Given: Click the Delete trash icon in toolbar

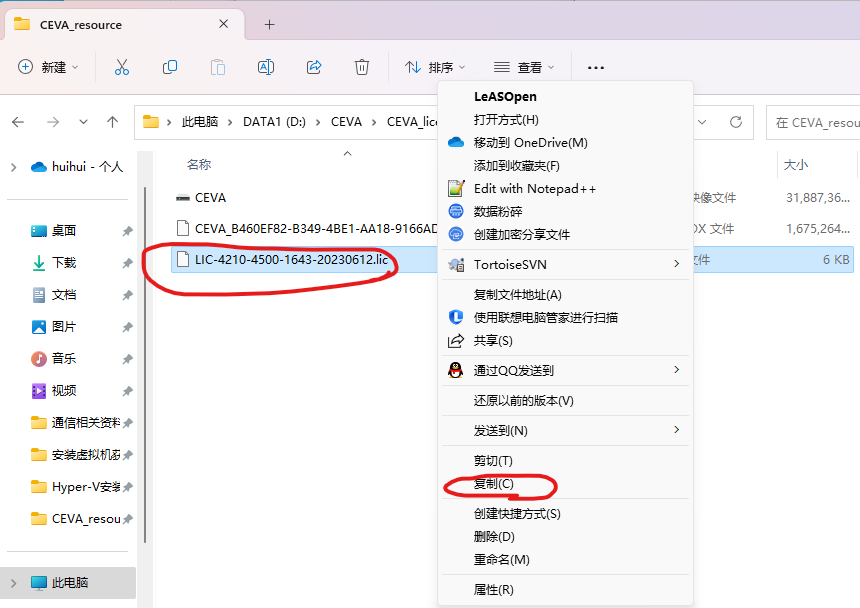Looking at the screenshot, I should 361,67.
